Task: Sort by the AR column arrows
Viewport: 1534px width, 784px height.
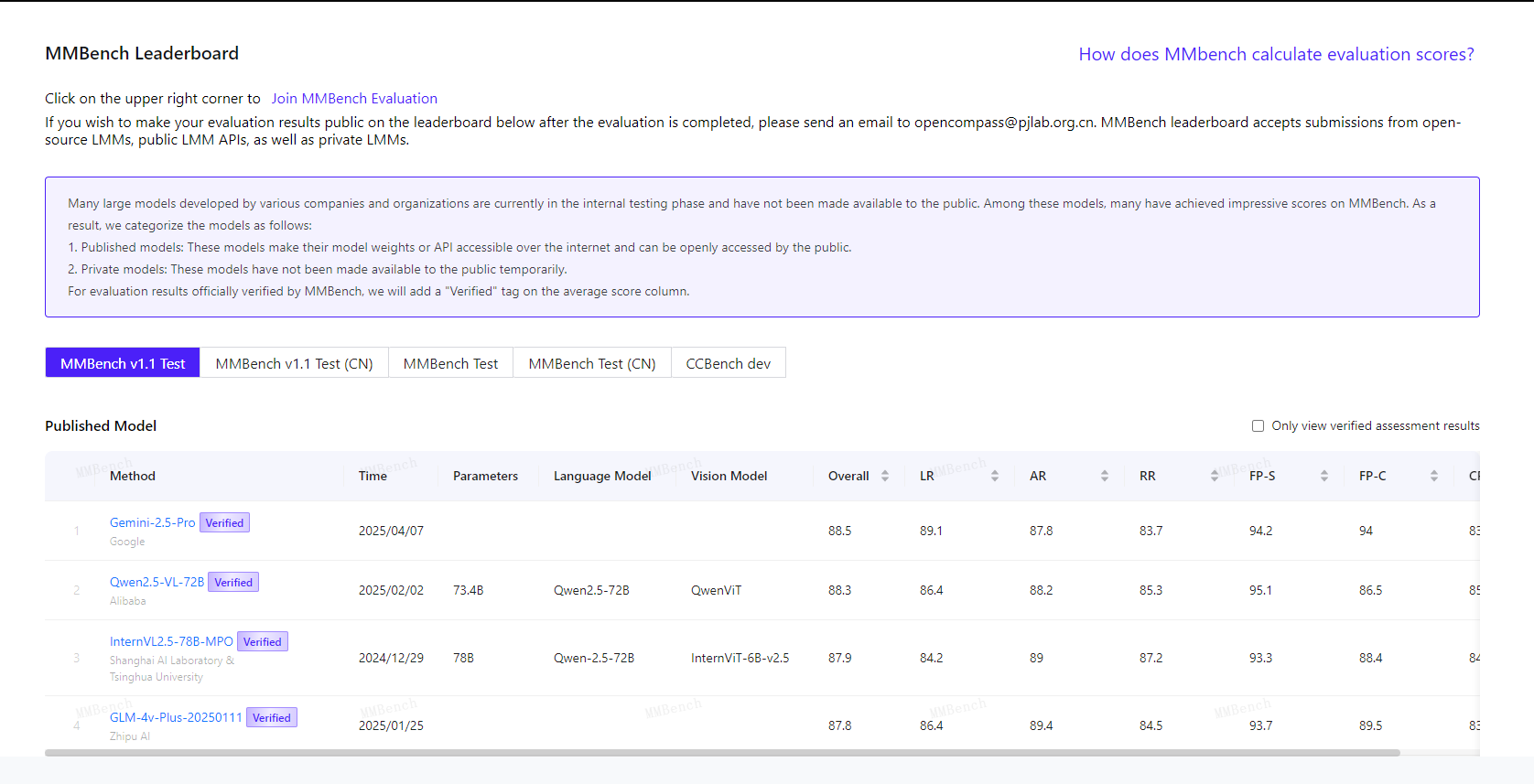Action: point(1104,476)
